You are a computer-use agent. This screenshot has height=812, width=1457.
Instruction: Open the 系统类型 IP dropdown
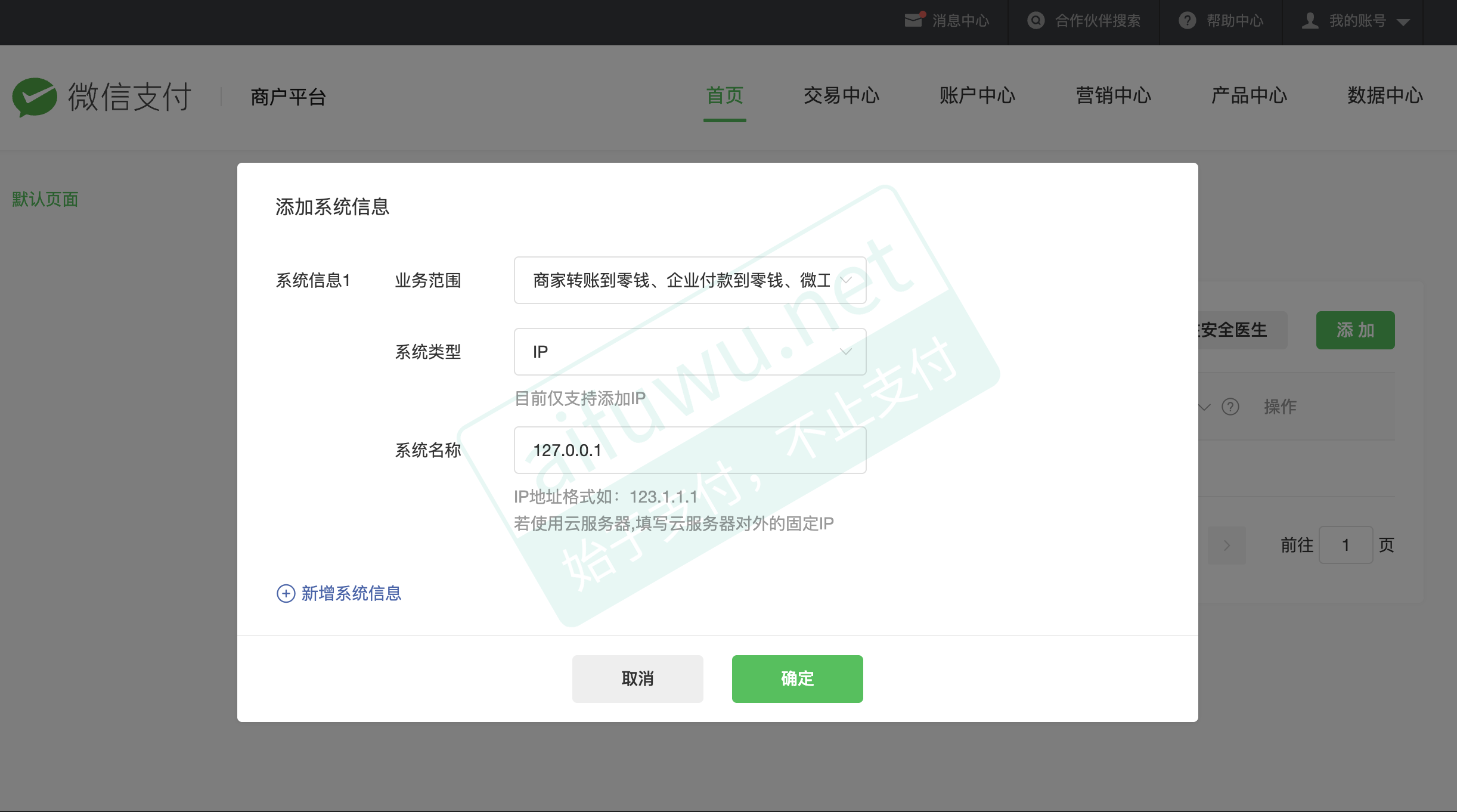point(690,352)
